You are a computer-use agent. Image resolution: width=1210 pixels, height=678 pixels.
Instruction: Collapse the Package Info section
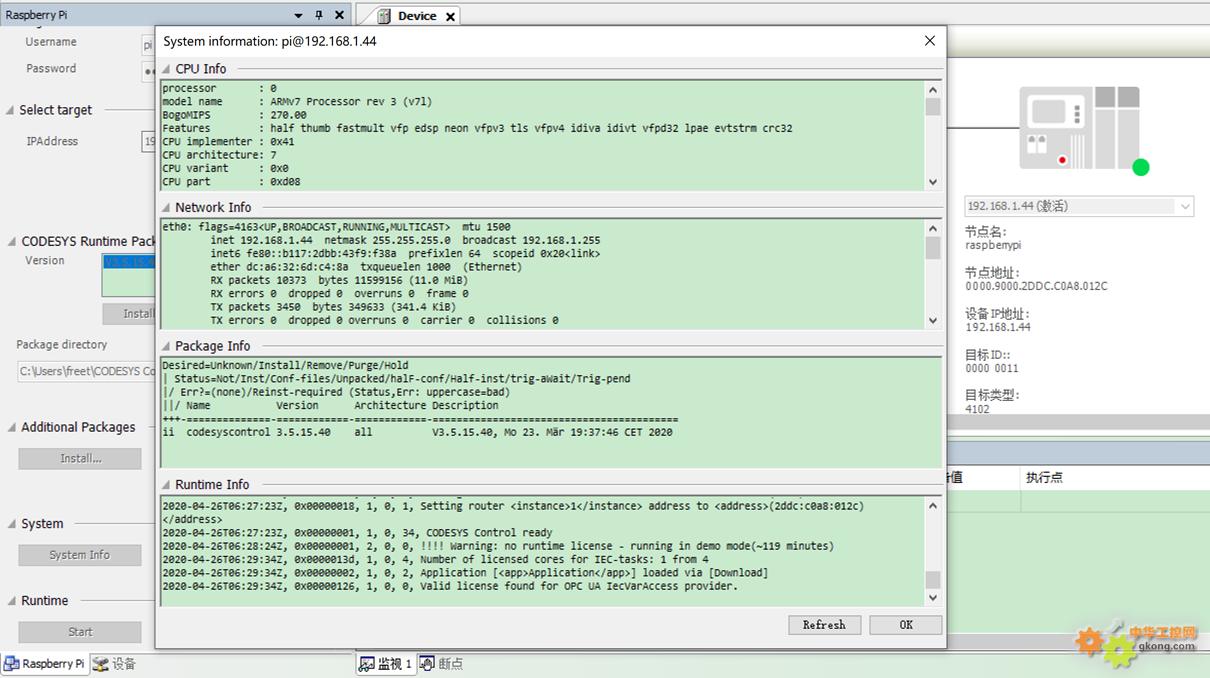tap(167, 346)
